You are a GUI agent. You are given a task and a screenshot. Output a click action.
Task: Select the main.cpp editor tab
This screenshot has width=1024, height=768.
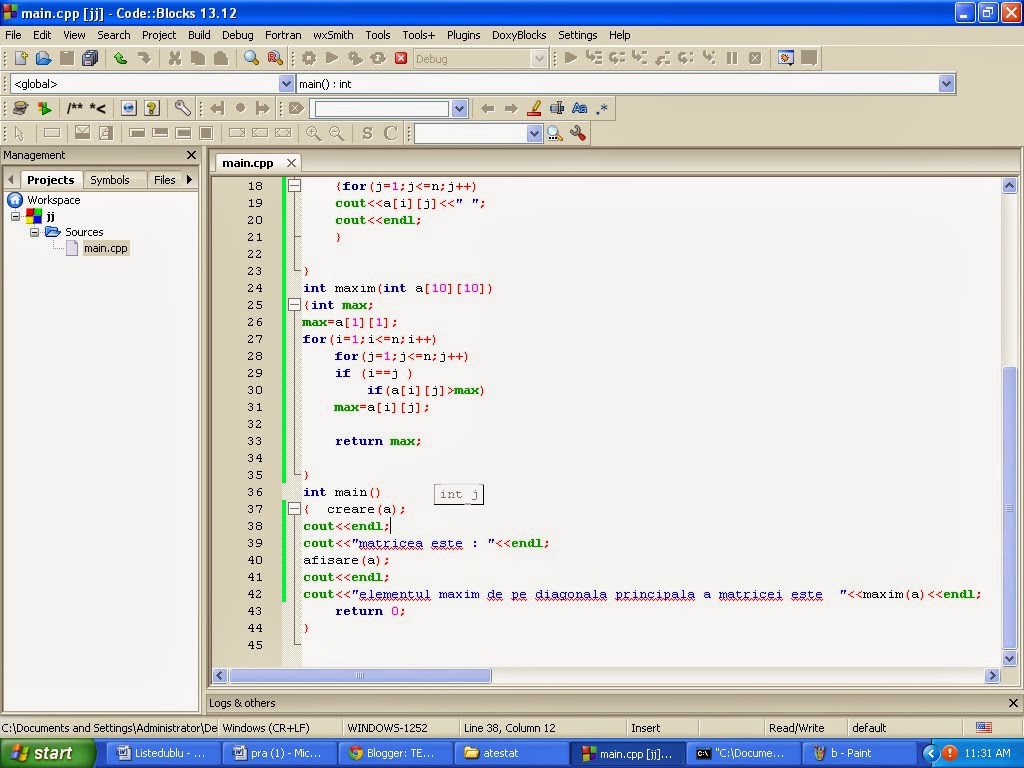pyautogui.click(x=248, y=163)
